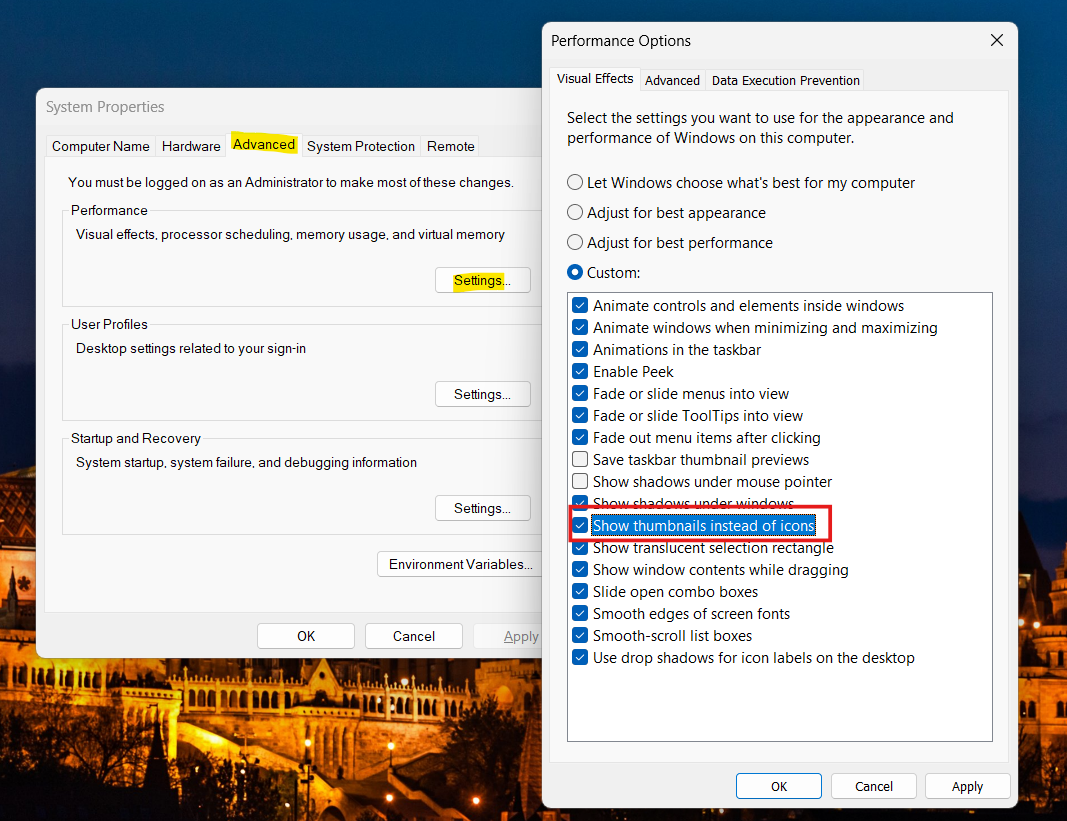
Task: Uncheck Smooth-scroll list boxes
Action: [580, 636]
